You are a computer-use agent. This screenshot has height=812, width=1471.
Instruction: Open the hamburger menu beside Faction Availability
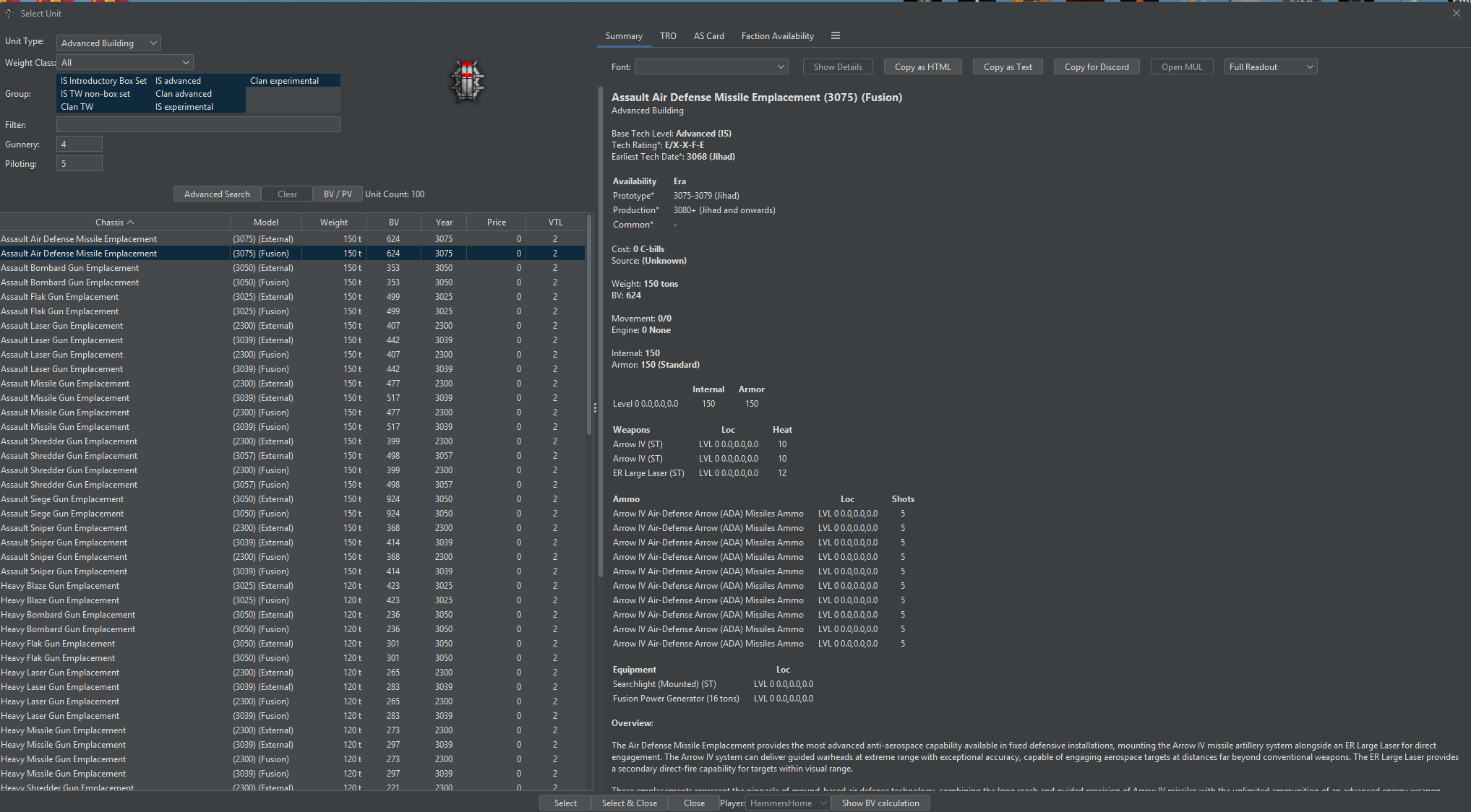pos(836,35)
